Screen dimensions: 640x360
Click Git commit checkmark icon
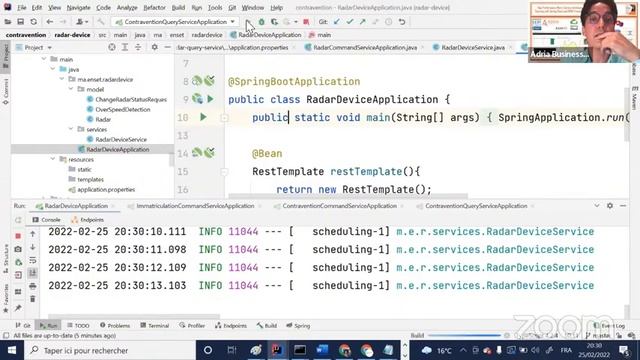click(349, 22)
